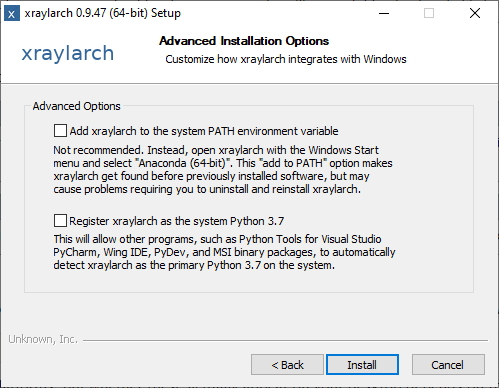Click the 'Unknown, Inc.' branding text
The image size is (499, 388).
tap(43, 339)
